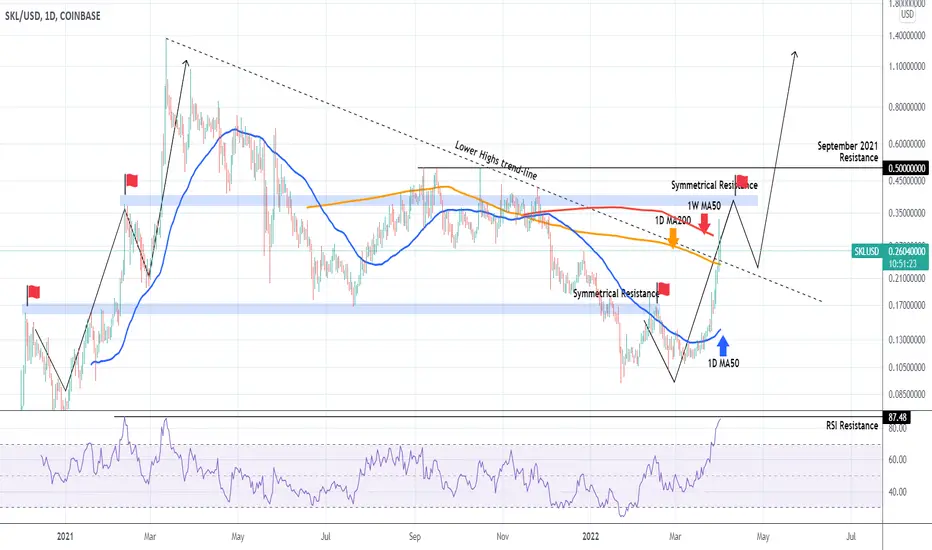932x550 pixels.
Task: Click the red arrow under 1W MA50
Action: tap(704, 223)
